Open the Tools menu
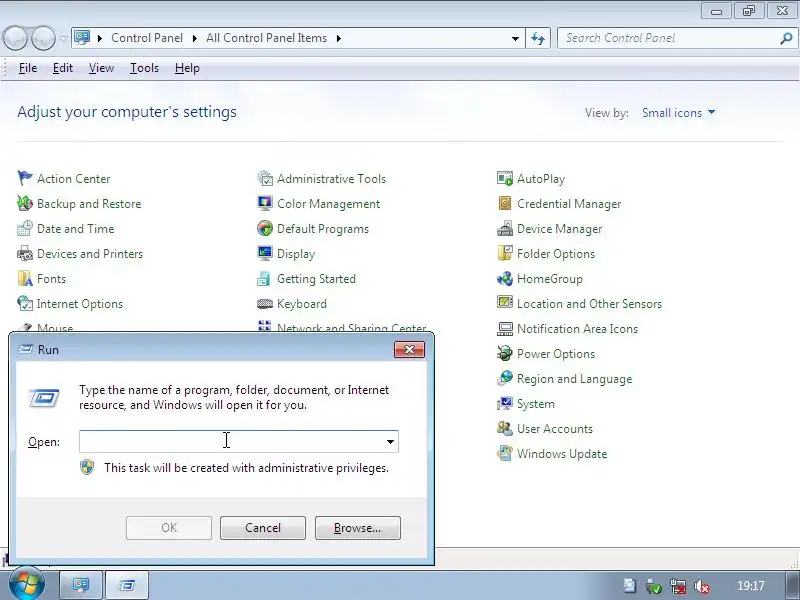Viewport: 800px width, 600px height. pyautogui.click(x=144, y=68)
